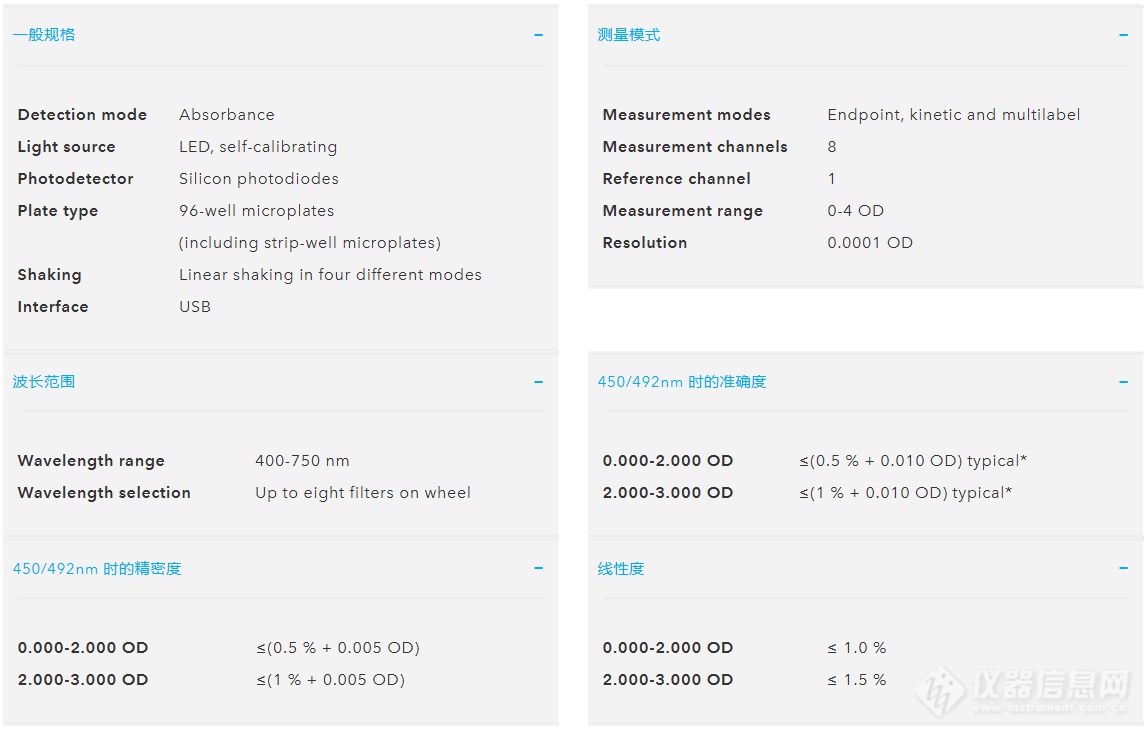Collapse the 450/492nm 时的准确度 minus icon
The width and height of the screenshot is (1146, 732).
(x=1123, y=382)
